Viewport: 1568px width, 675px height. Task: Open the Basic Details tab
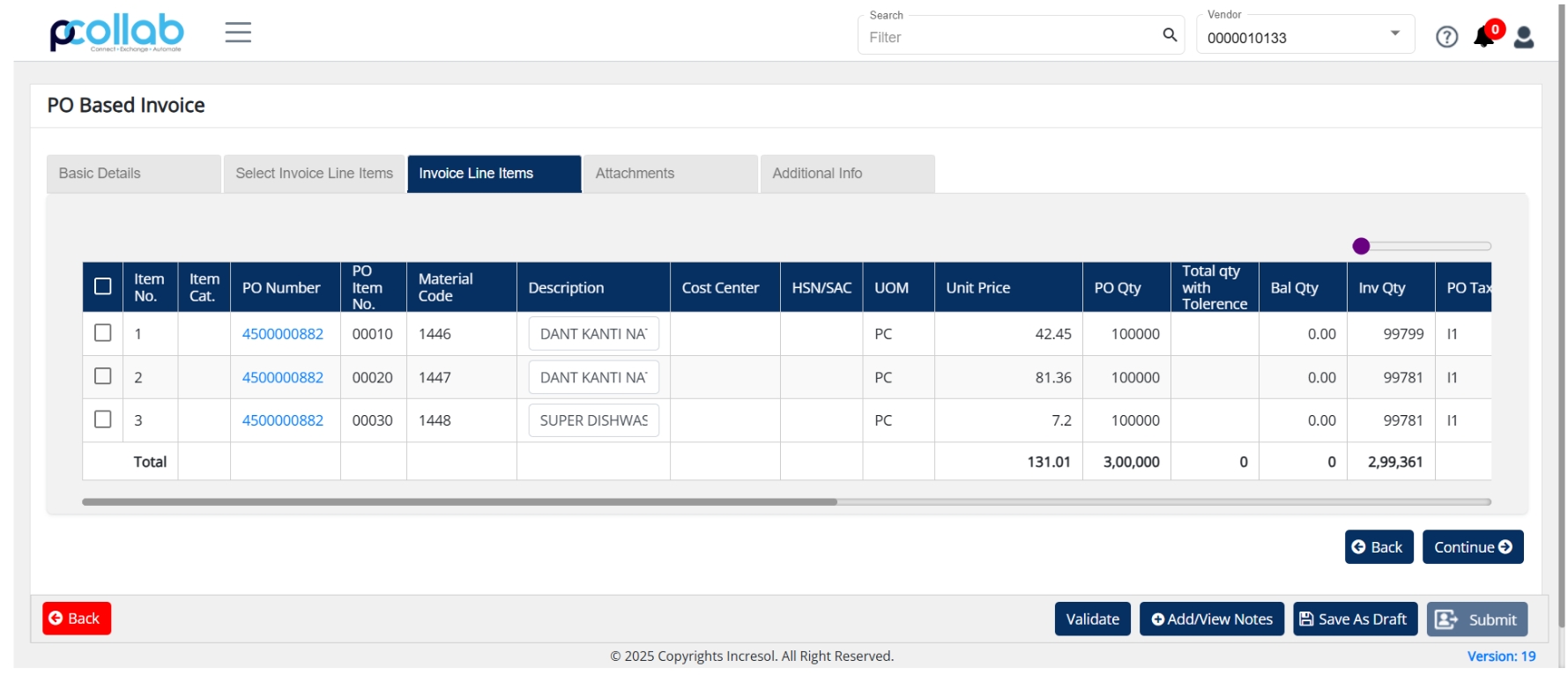133,174
